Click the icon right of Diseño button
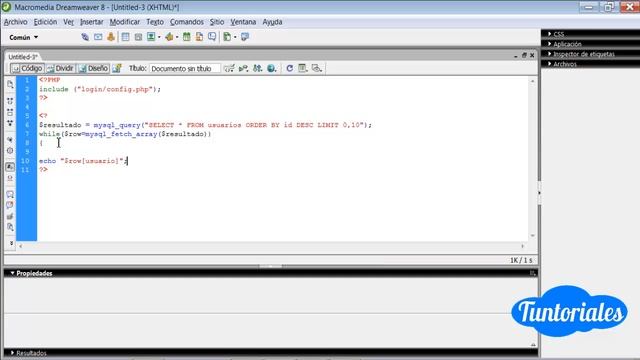 click(x=117, y=69)
